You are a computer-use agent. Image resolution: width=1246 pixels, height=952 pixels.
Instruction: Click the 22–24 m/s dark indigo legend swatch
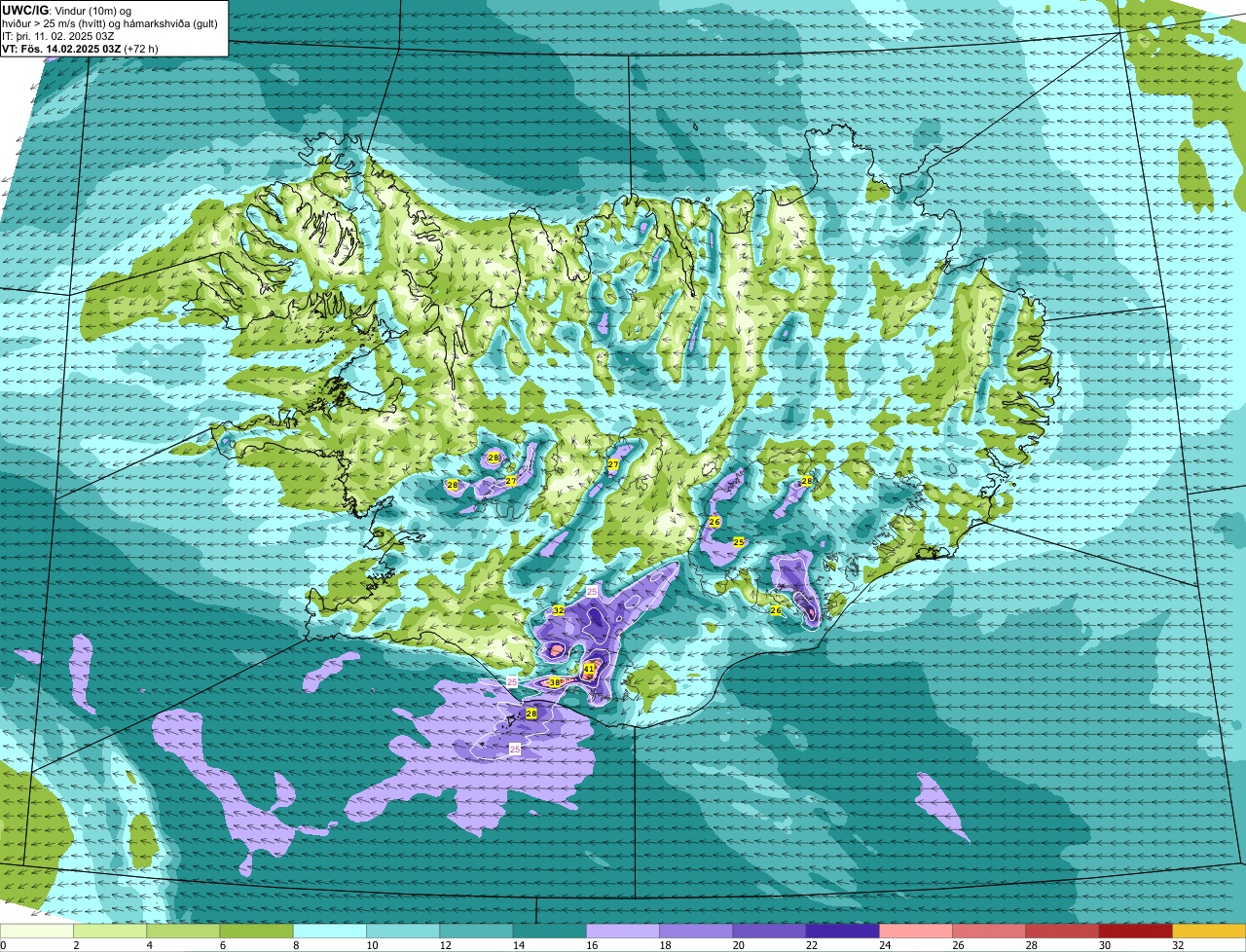pyautogui.click(x=843, y=932)
